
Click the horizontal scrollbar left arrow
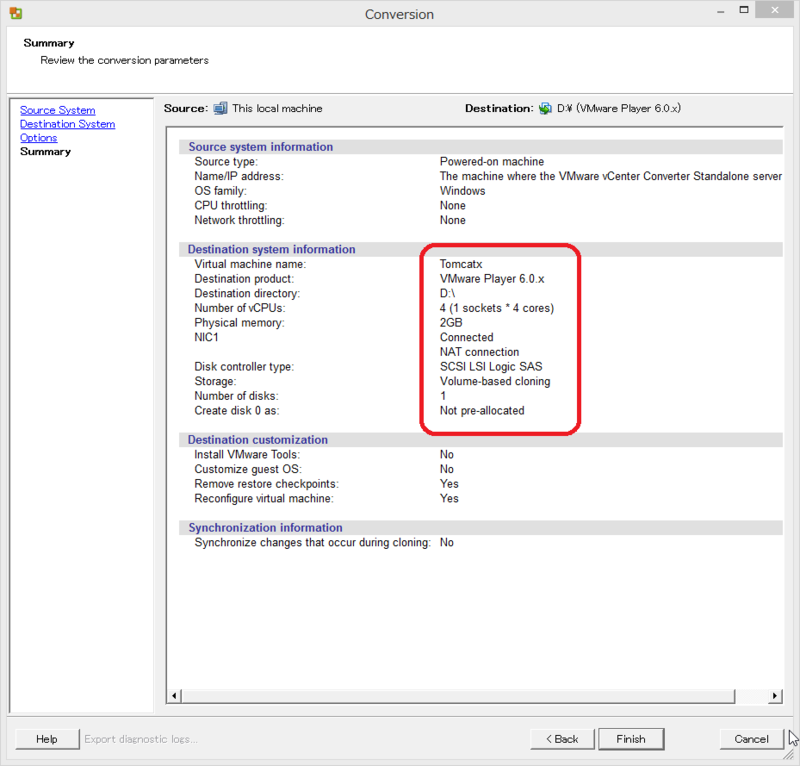coord(174,696)
